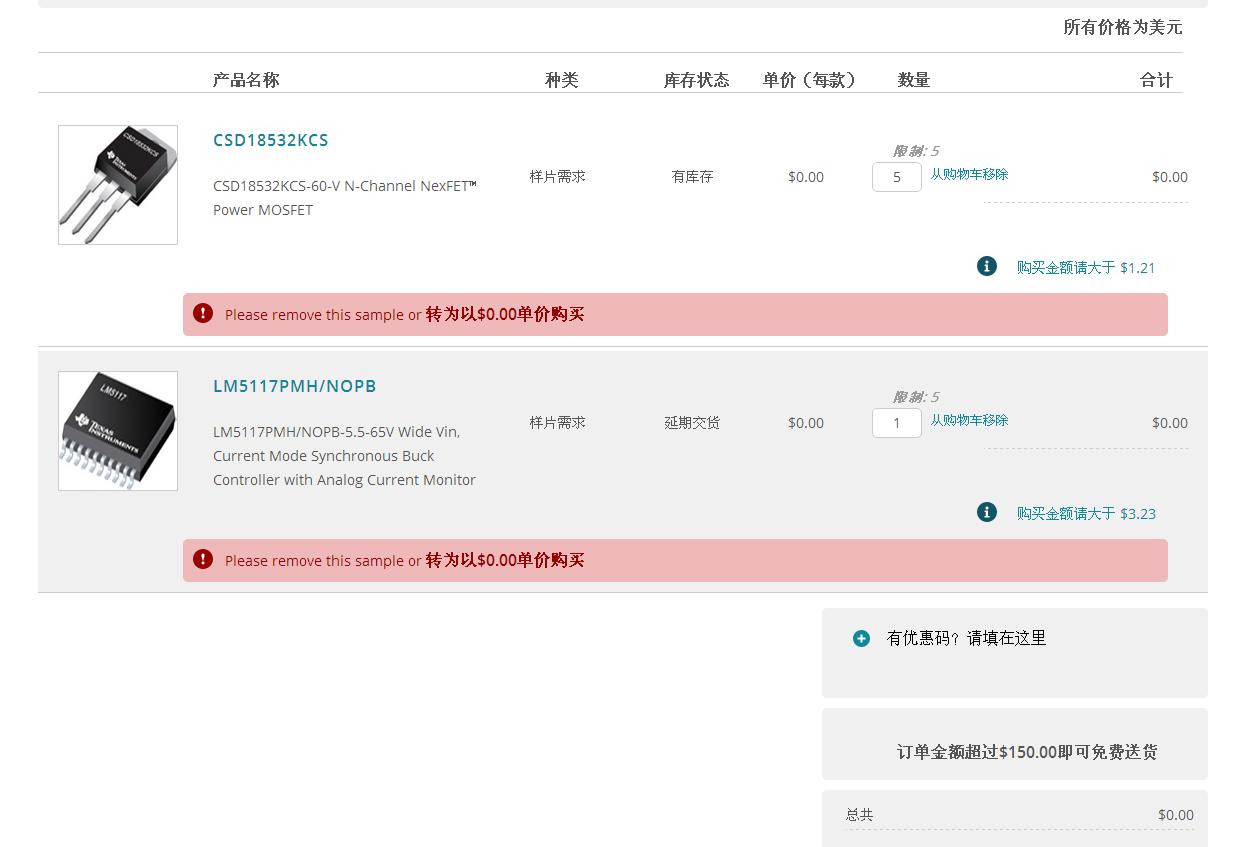Open the CSD18532KCS product link
The width and height of the screenshot is (1251, 847).
click(270, 140)
